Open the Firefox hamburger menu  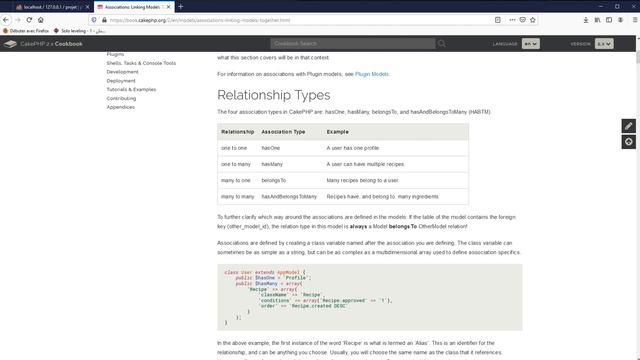pos(635,20)
